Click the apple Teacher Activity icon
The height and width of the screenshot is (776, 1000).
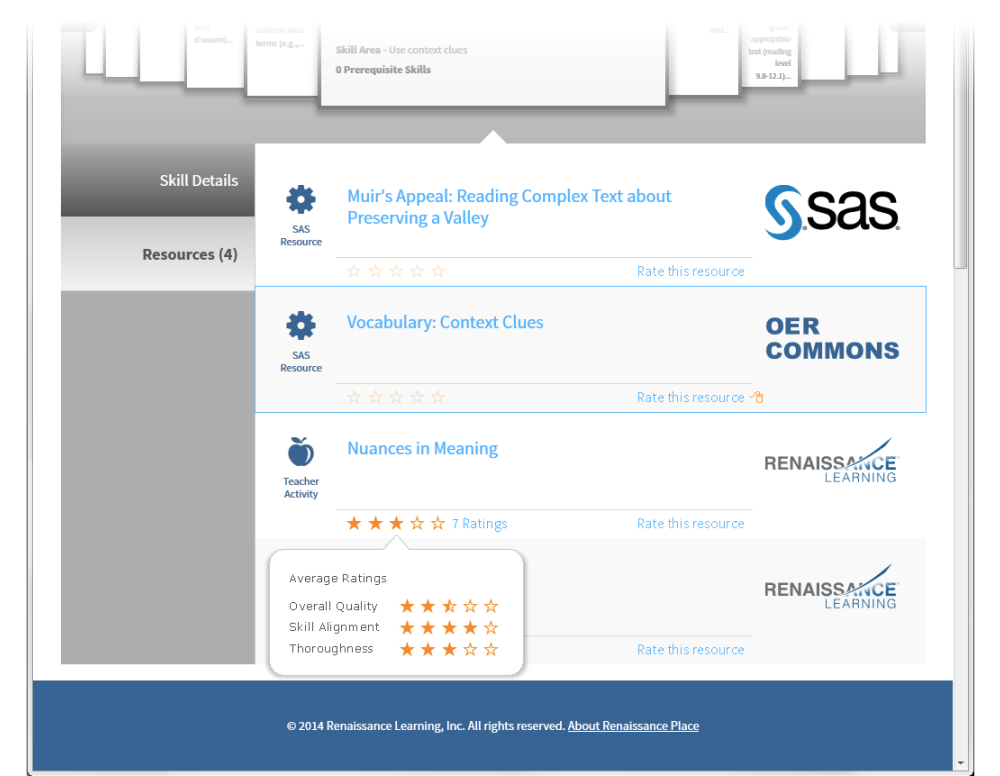click(301, 452)
